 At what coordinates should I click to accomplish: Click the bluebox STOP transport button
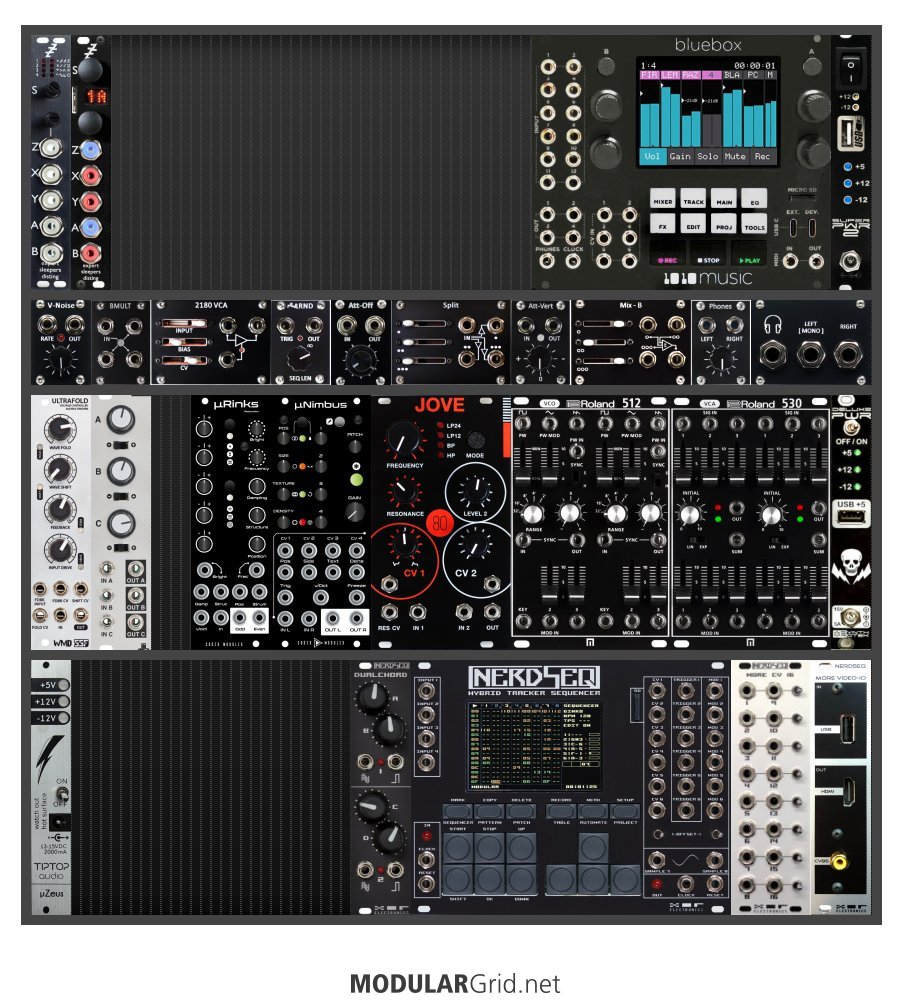point(708,254)
